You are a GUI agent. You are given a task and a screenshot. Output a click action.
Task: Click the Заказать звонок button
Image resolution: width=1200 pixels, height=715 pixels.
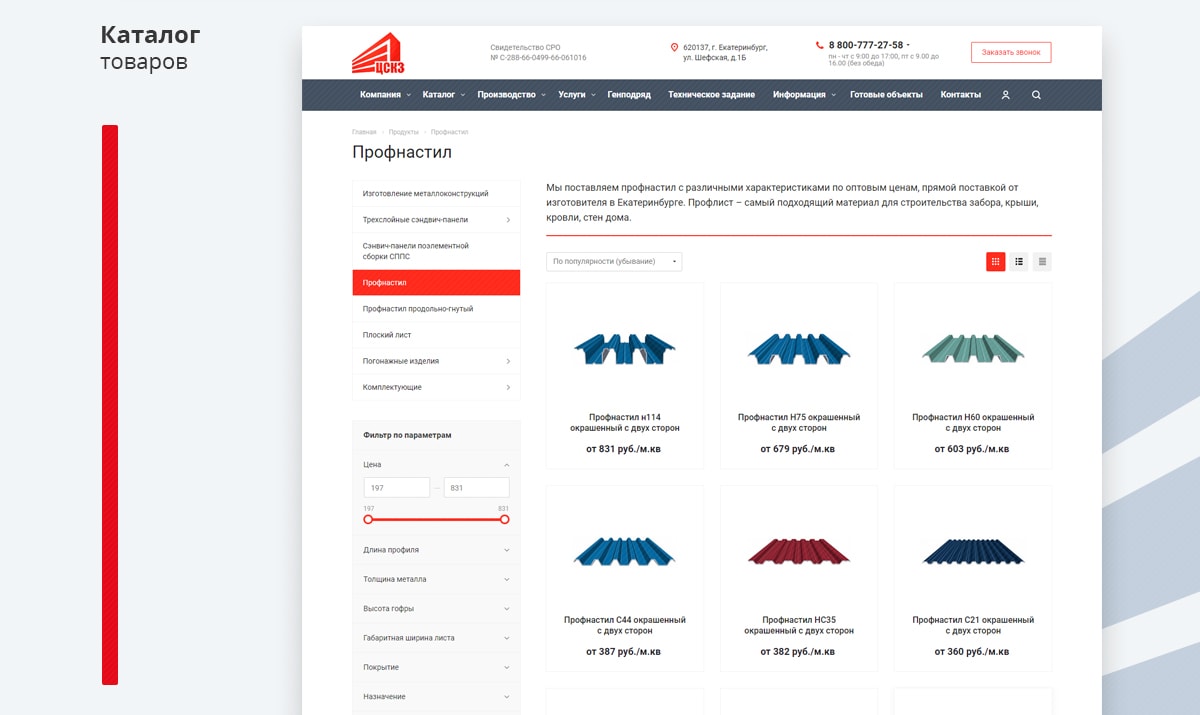[1011, 52]
